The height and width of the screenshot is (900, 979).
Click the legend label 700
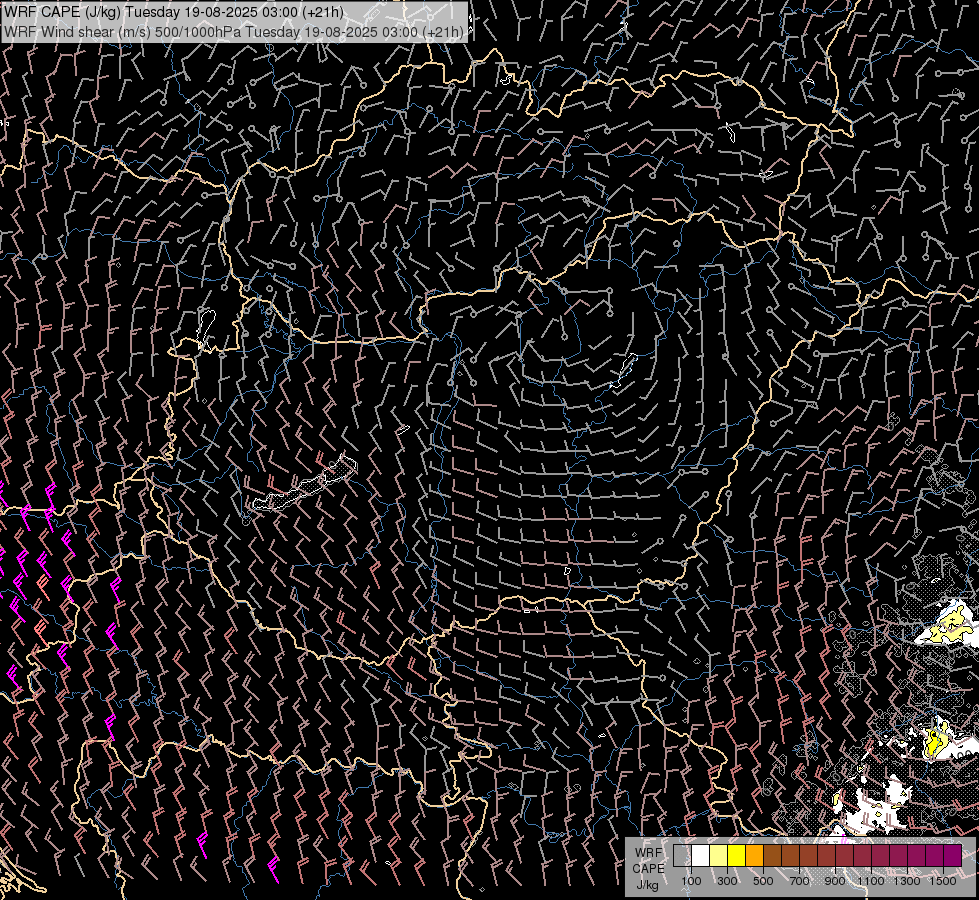point(799,881)
